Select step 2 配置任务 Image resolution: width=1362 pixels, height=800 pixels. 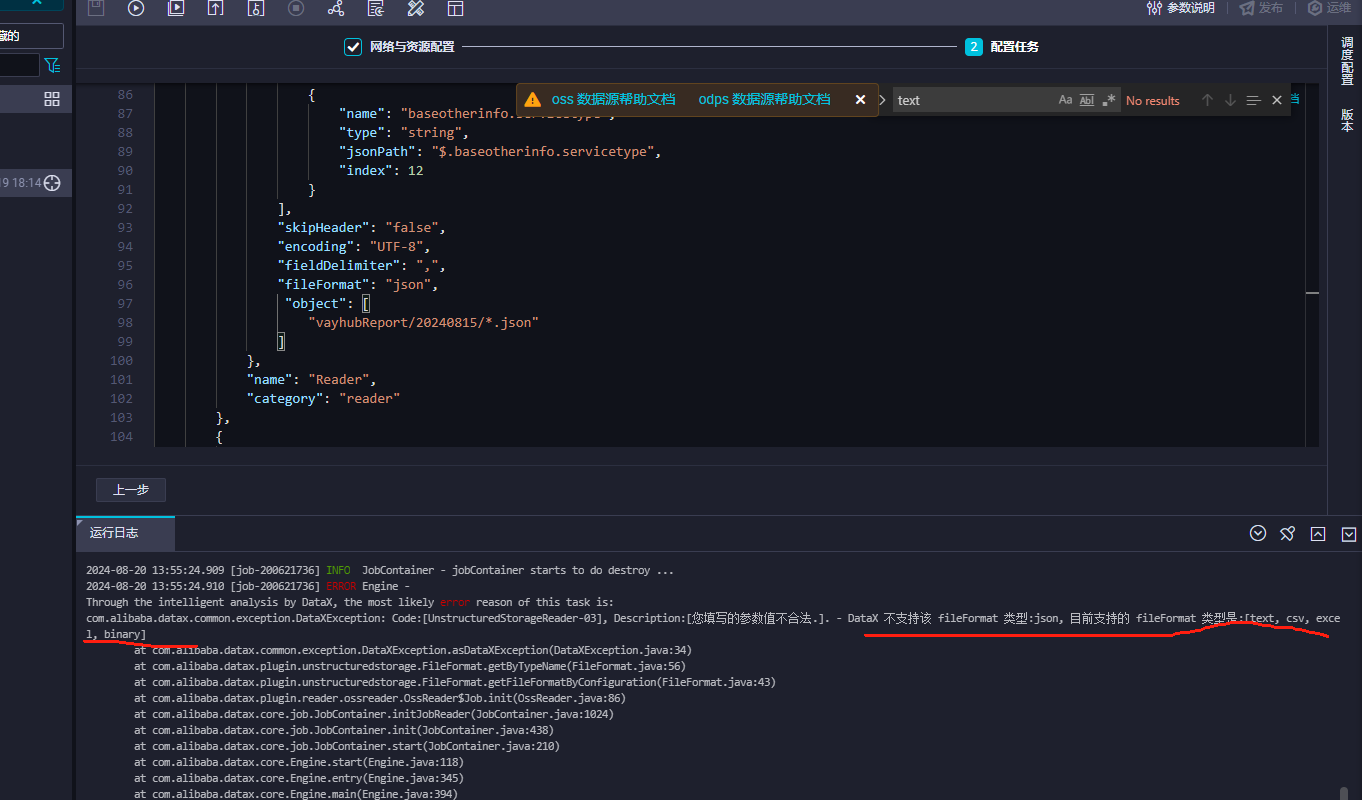tap(1002, 47)
